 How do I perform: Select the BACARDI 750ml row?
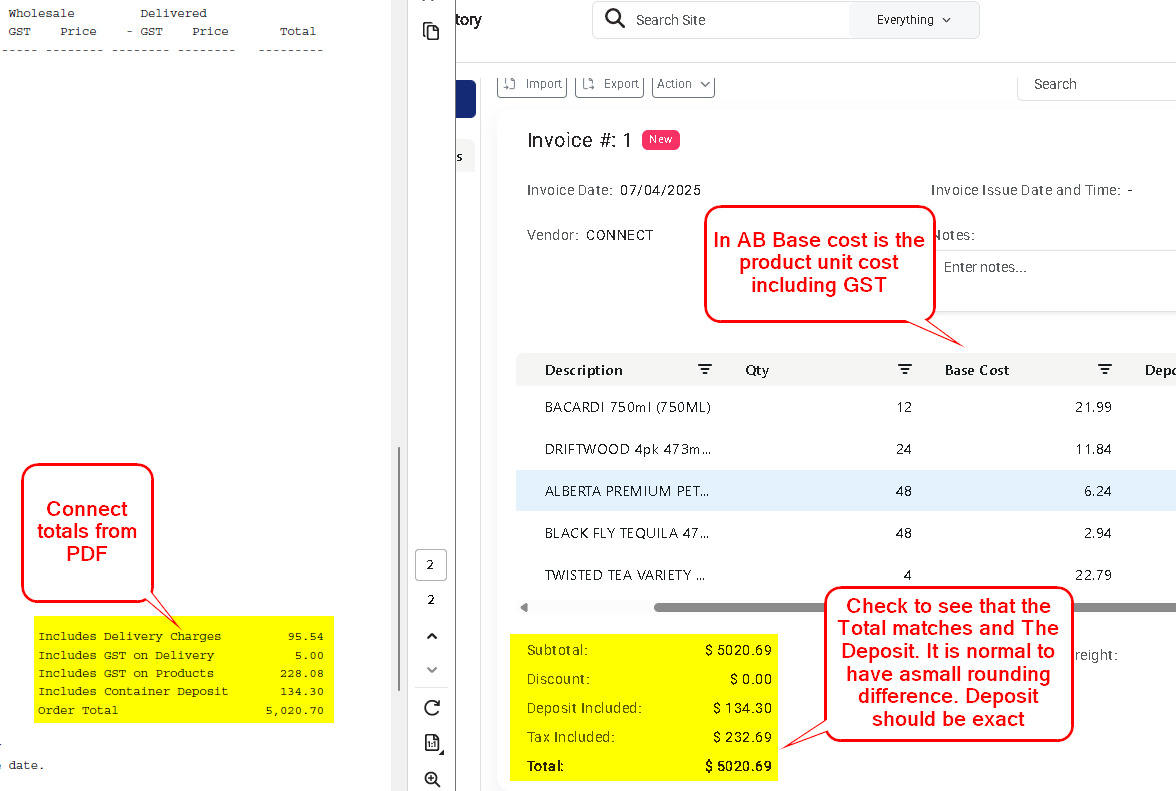click(x=846, y=407)
